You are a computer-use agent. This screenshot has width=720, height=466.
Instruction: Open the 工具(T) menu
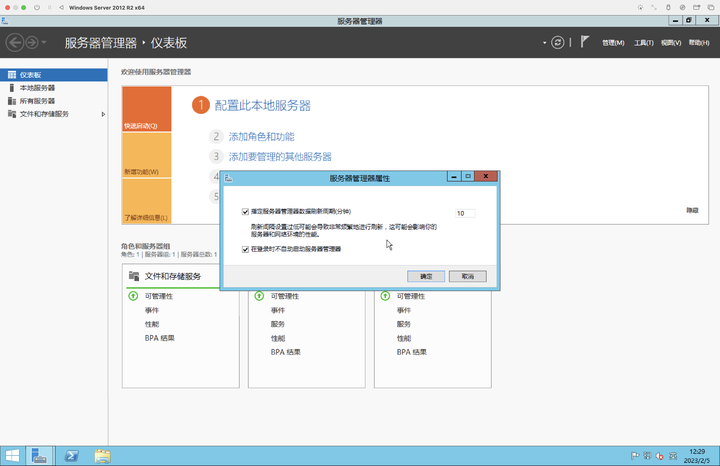pyautogui.click(x=643, y=43)
